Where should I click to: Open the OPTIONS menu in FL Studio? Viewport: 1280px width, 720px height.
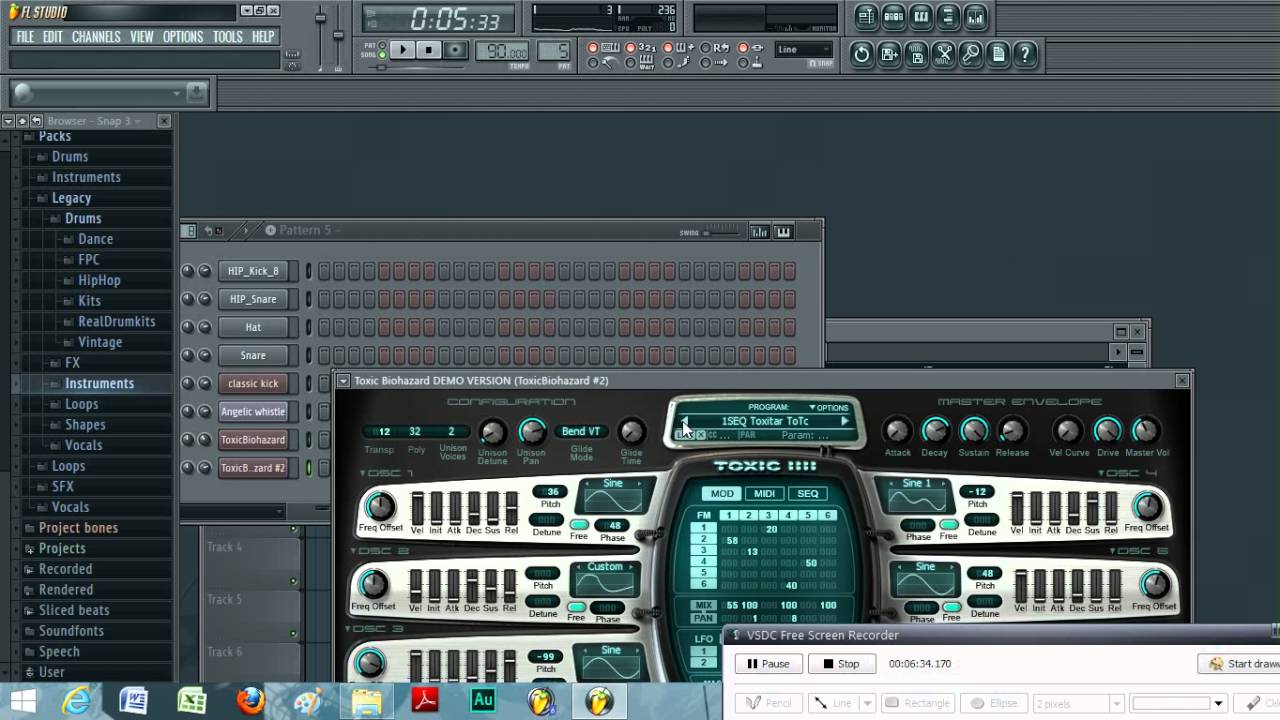click(x=183, y=37)
